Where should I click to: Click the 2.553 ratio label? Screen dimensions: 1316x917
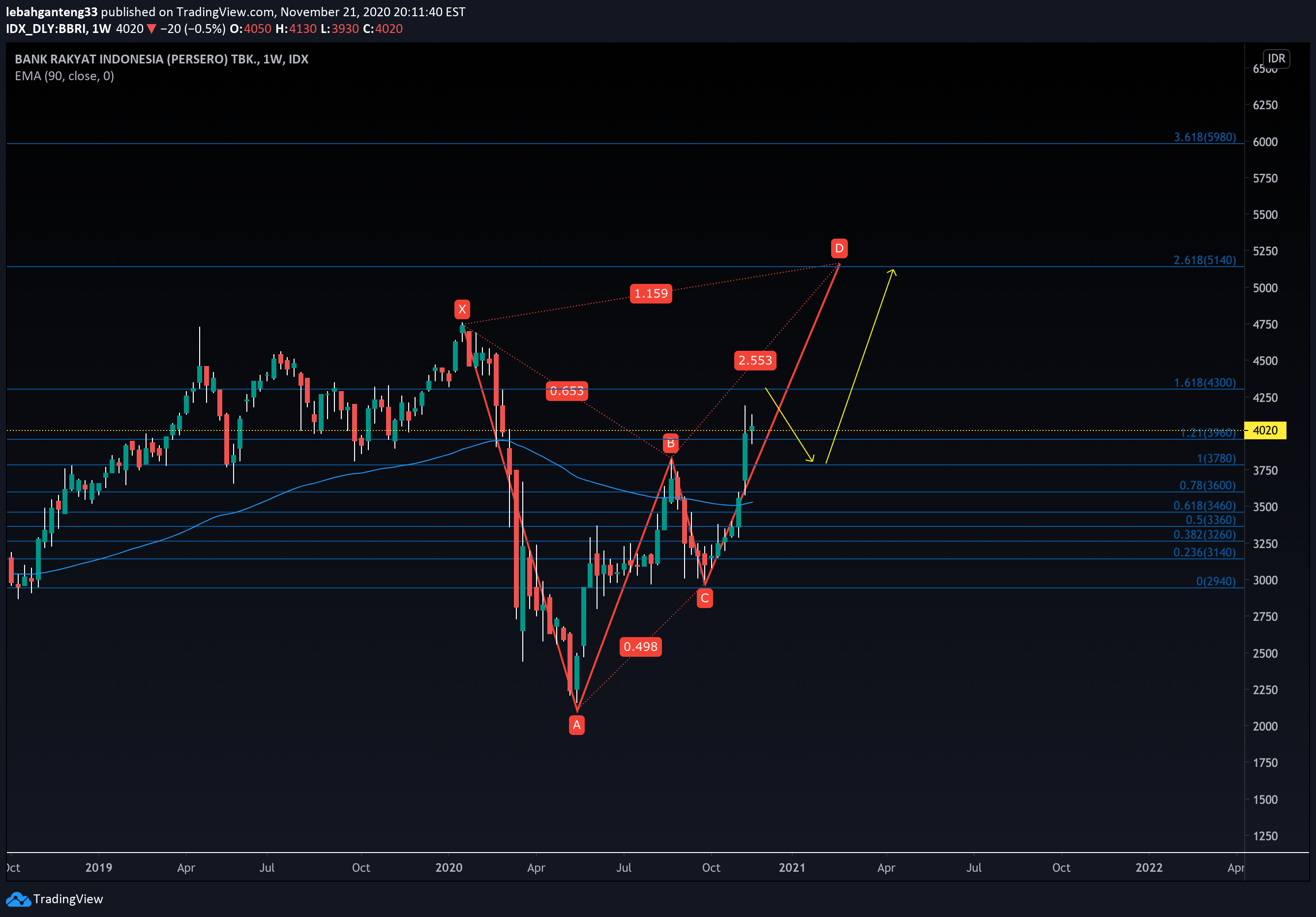[x=755, y=360]
